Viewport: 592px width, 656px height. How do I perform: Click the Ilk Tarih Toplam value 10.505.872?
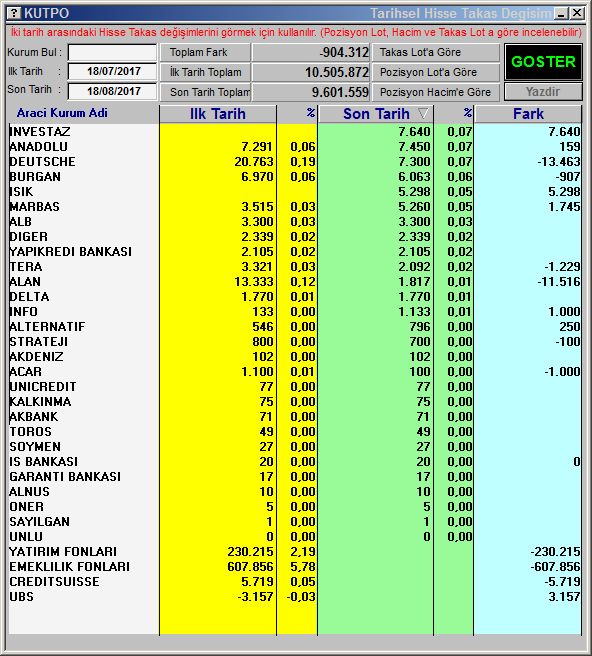[x=337, y=72]
